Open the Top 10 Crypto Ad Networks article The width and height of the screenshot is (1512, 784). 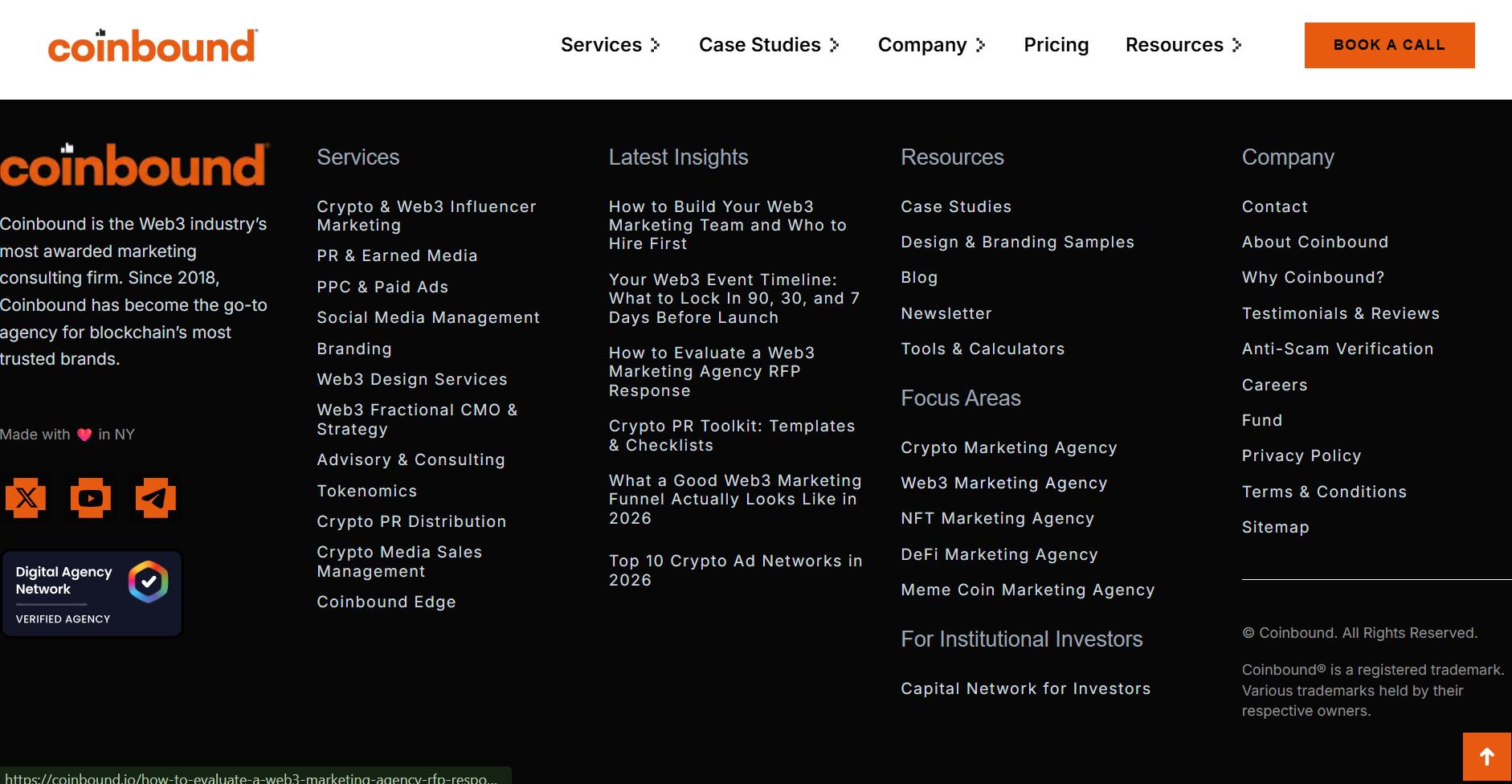pyautogui.click(x=735, y=570)
